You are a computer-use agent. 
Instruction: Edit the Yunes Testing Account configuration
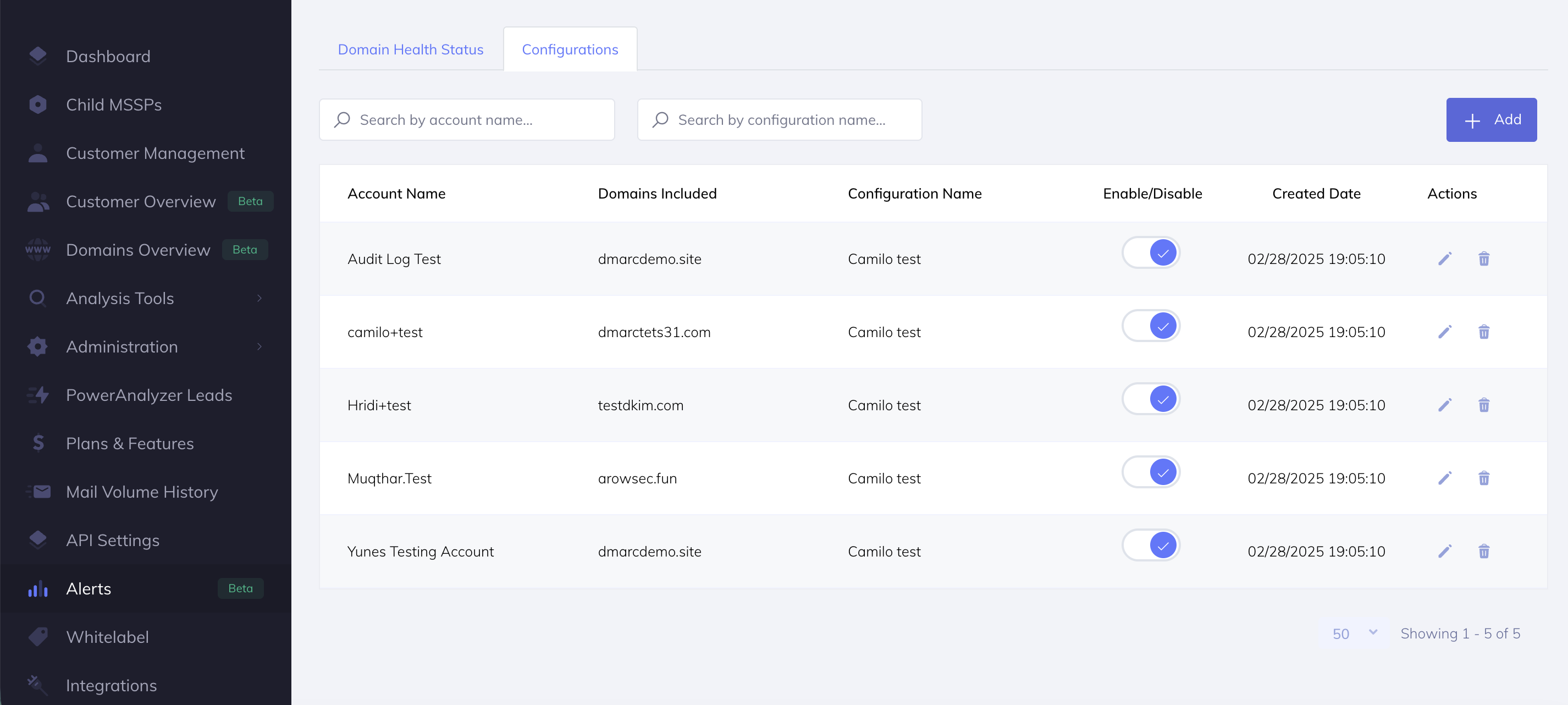coord(1444,551)
